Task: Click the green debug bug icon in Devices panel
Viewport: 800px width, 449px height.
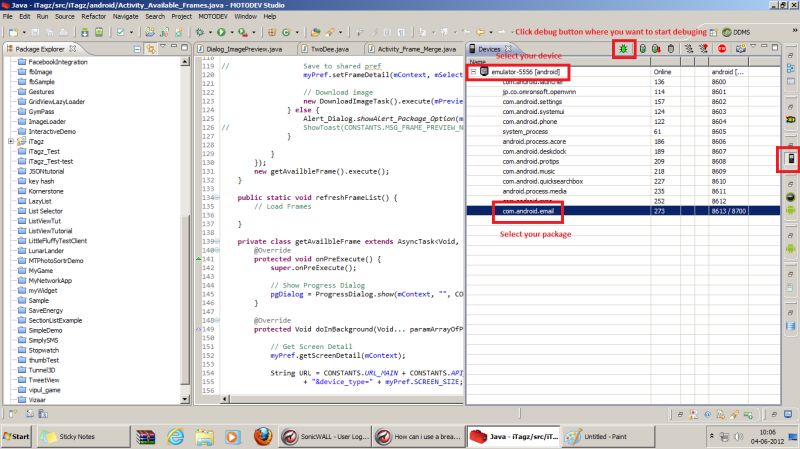Action: tap(623, 49)
